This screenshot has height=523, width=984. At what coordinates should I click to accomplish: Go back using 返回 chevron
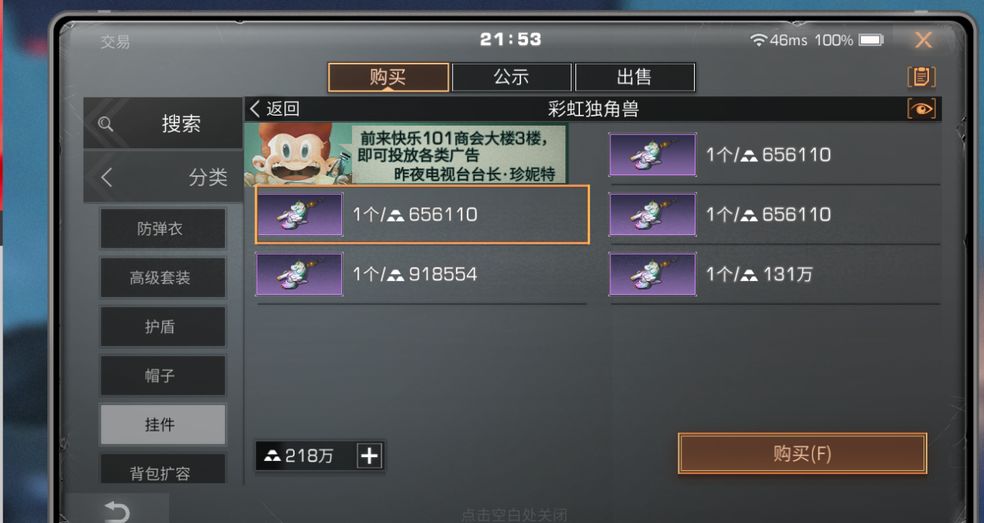[274, 109]
